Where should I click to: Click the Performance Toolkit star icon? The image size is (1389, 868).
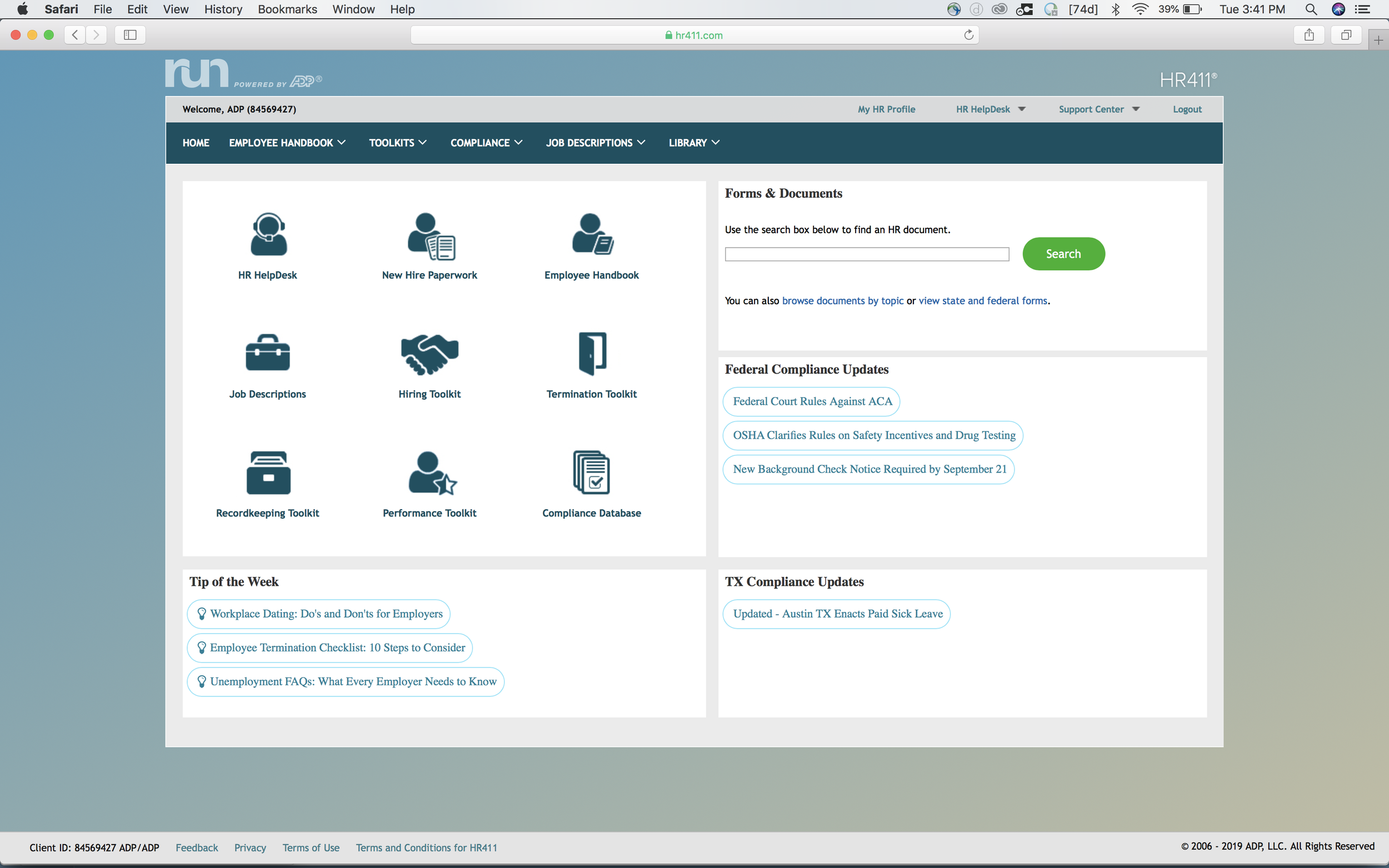pos(432,473)
